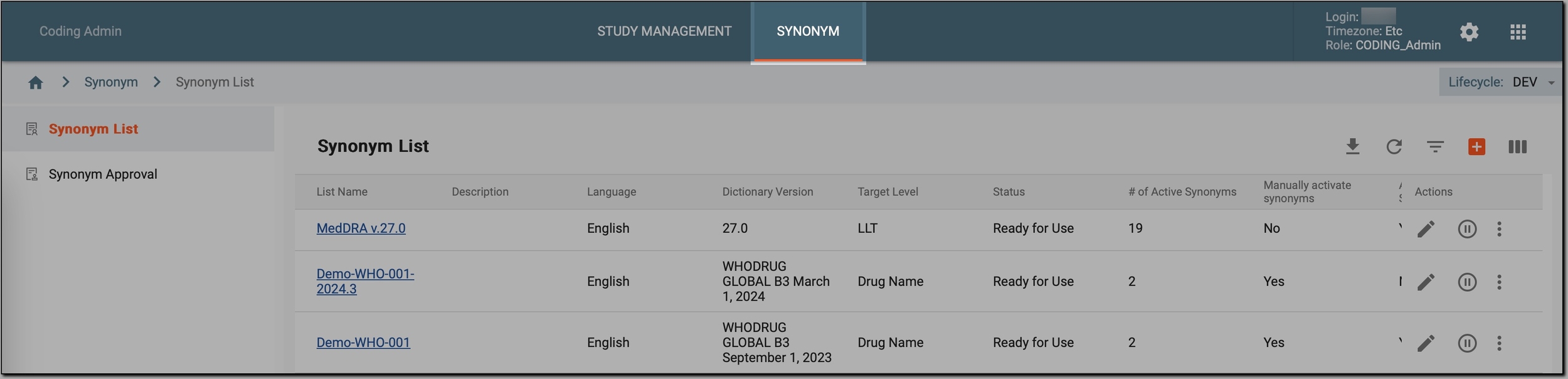This screenshot has height=379, width=1568.
Task: Click the Synonym Approval sidebar icon
Action: (32, 174)
